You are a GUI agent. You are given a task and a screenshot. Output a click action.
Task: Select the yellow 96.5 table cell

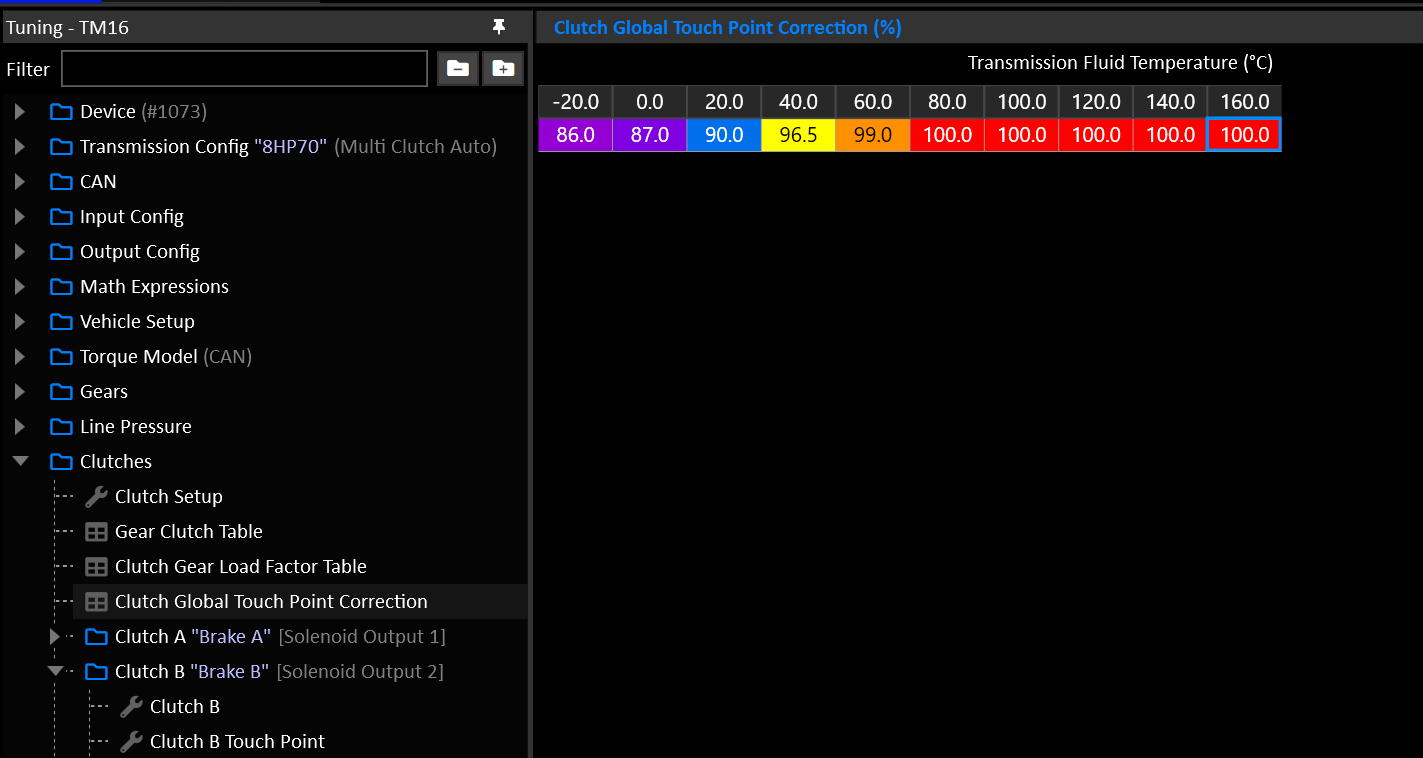(798, 134)
